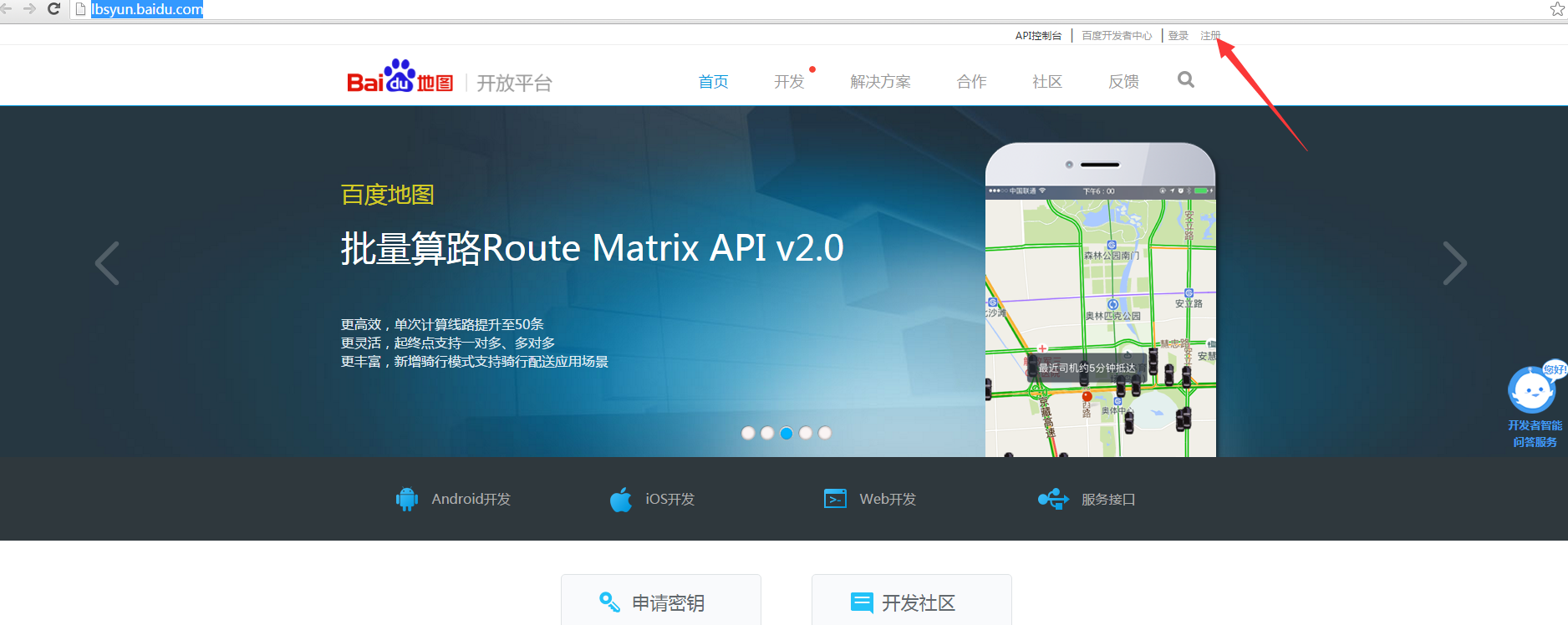This screenshot has height=625, width=1568.
Task: Reload the page with refresh icon
Action: (53, 8)
